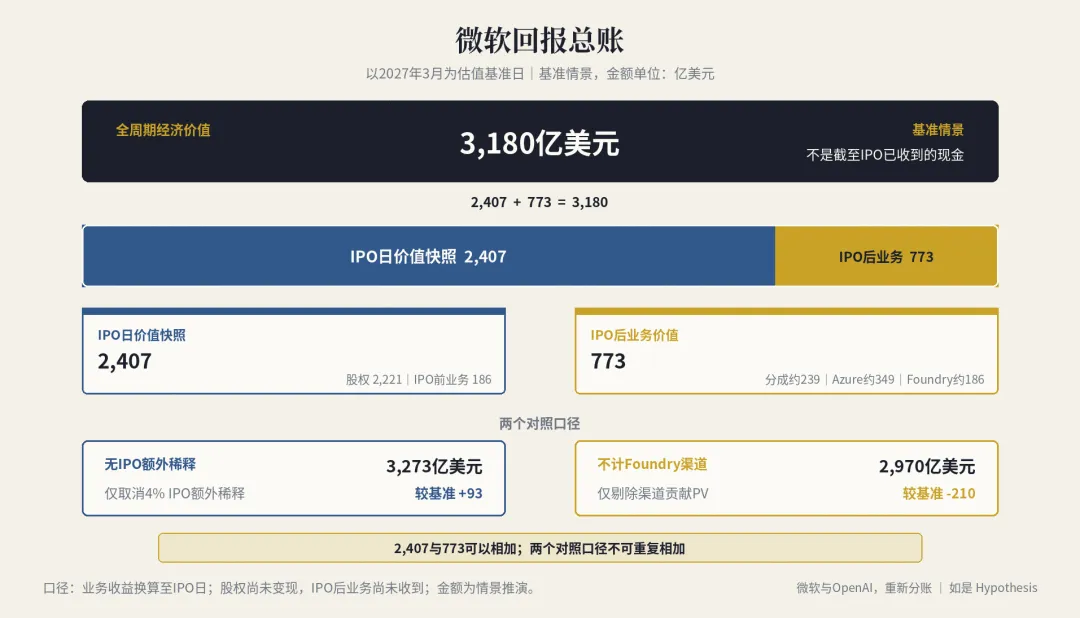Click the 基准情景 label in dark banner
This screenshot has height=618, width=1080.
click(x=937, y=130)
